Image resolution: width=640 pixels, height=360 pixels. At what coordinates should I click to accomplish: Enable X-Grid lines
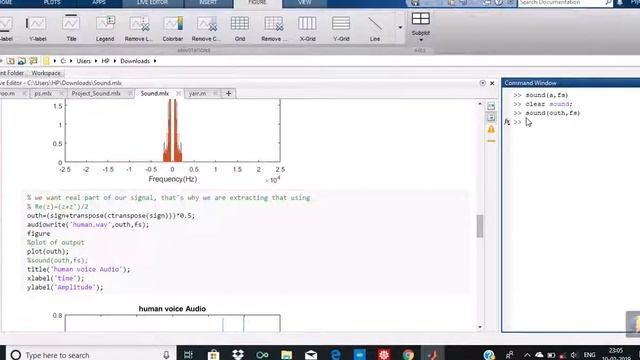coord(307,28)
